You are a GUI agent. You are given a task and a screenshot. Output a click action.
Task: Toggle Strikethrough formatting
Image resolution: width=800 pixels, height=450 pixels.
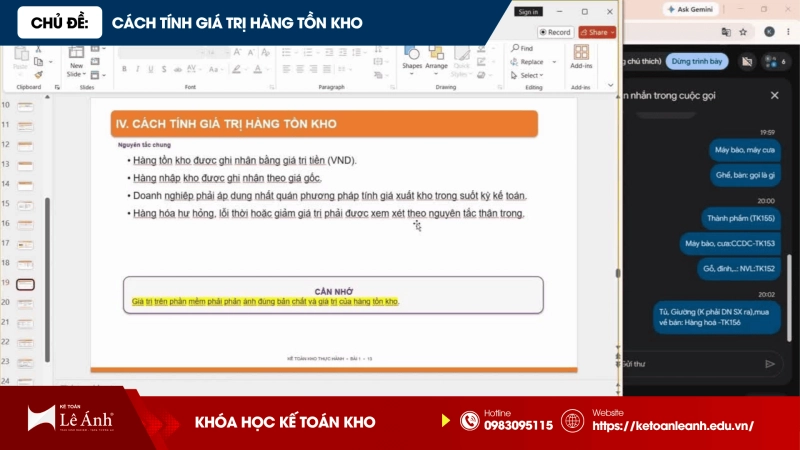[178, 69]
